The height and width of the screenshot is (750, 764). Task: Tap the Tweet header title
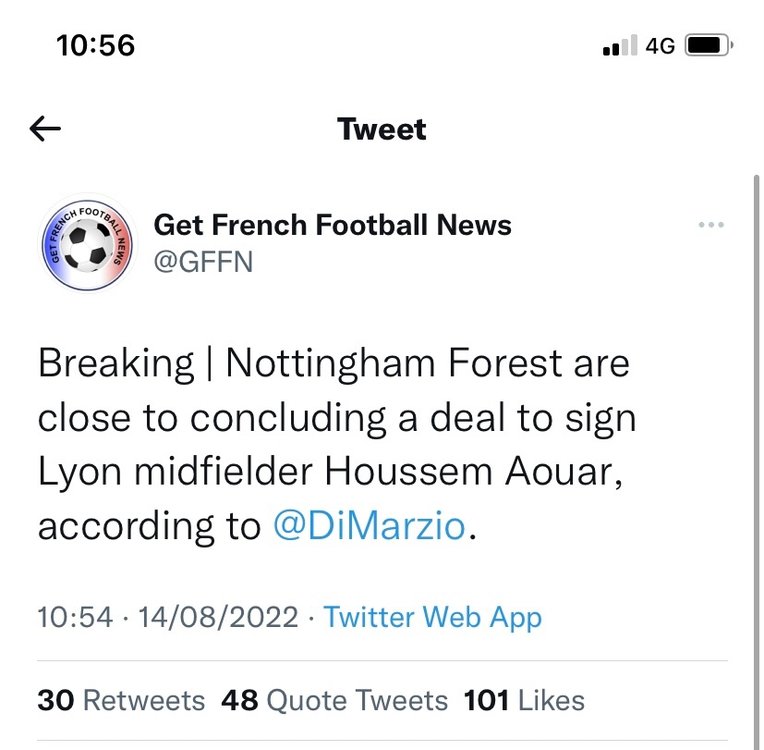382,129
